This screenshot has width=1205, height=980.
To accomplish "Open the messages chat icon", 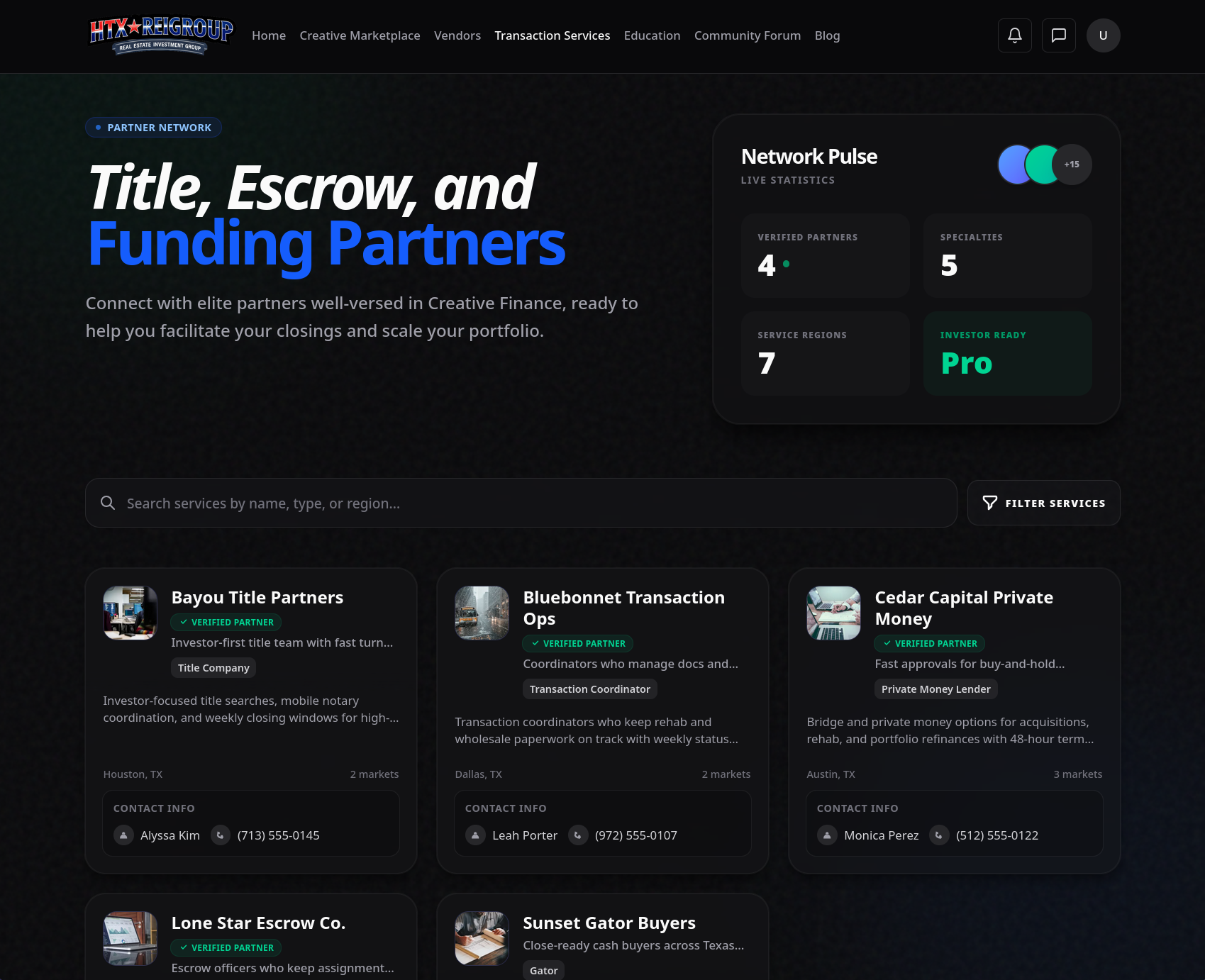I will (x=1058, y=35).
